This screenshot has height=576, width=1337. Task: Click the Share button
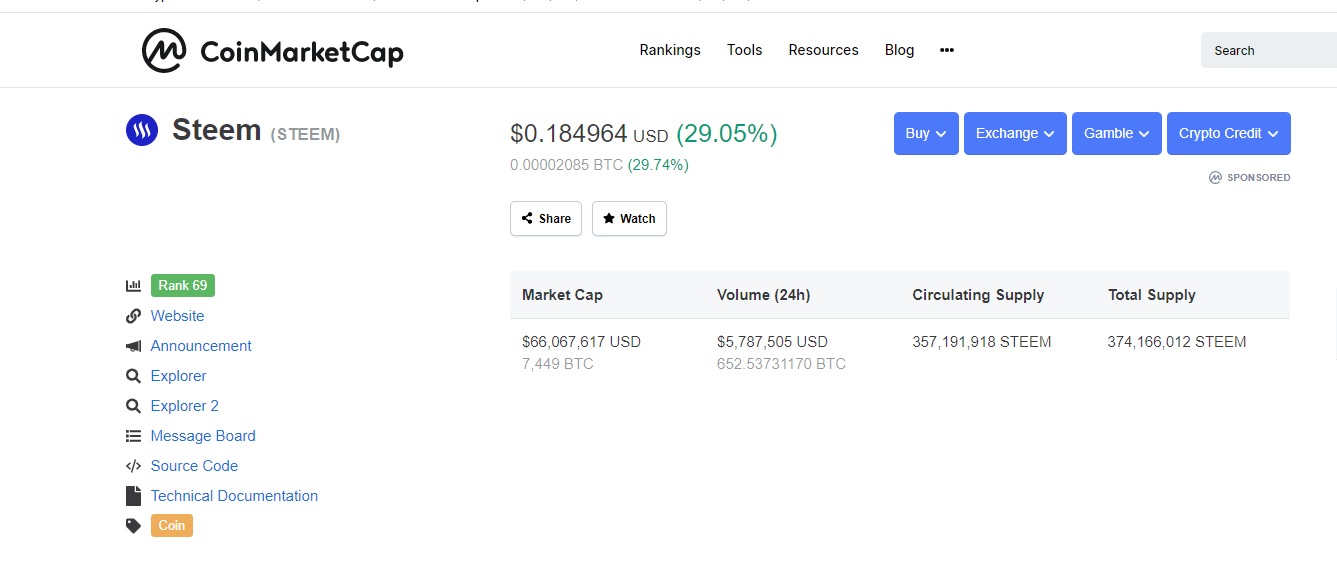coord(546,218)
